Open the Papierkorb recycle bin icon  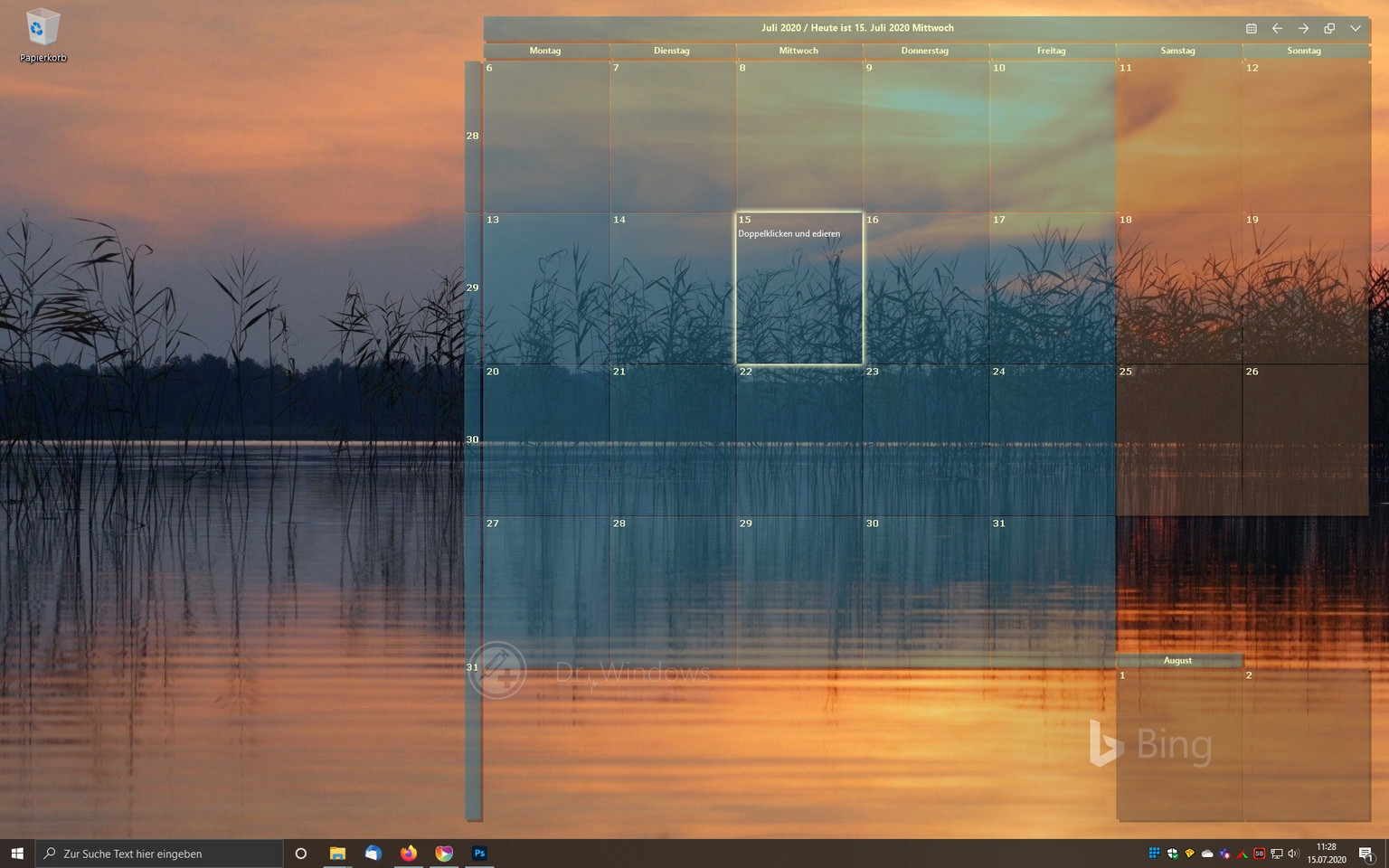[43, 35]
